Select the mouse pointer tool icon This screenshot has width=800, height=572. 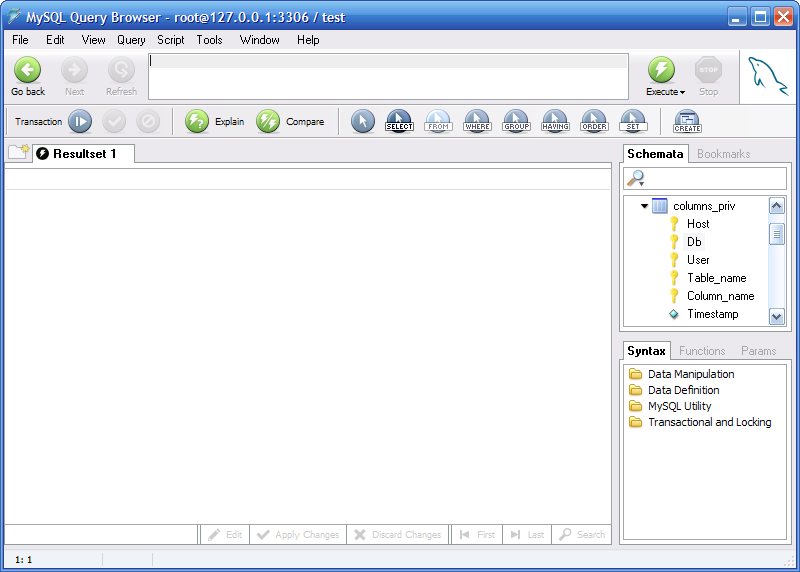363,122
